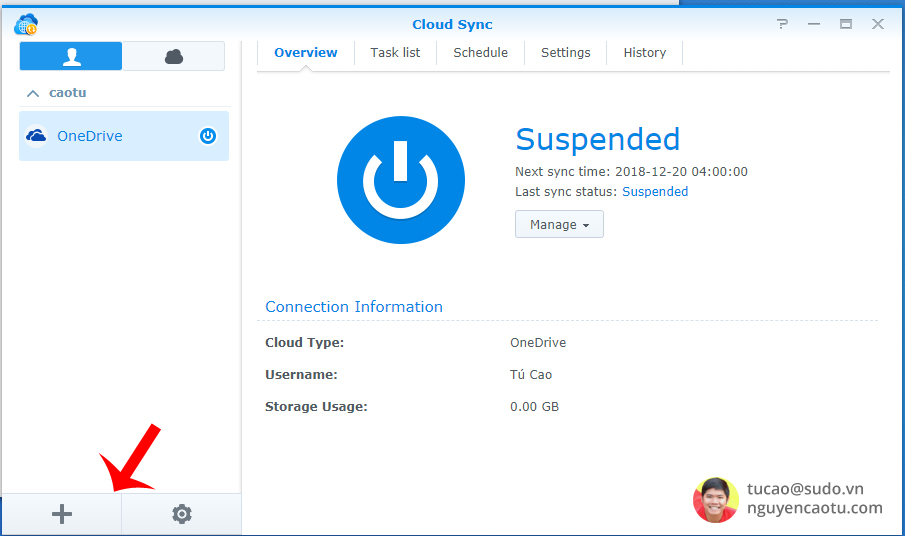Open the Settings tab
Screen dimensions: 905x536
click(566, 53)
